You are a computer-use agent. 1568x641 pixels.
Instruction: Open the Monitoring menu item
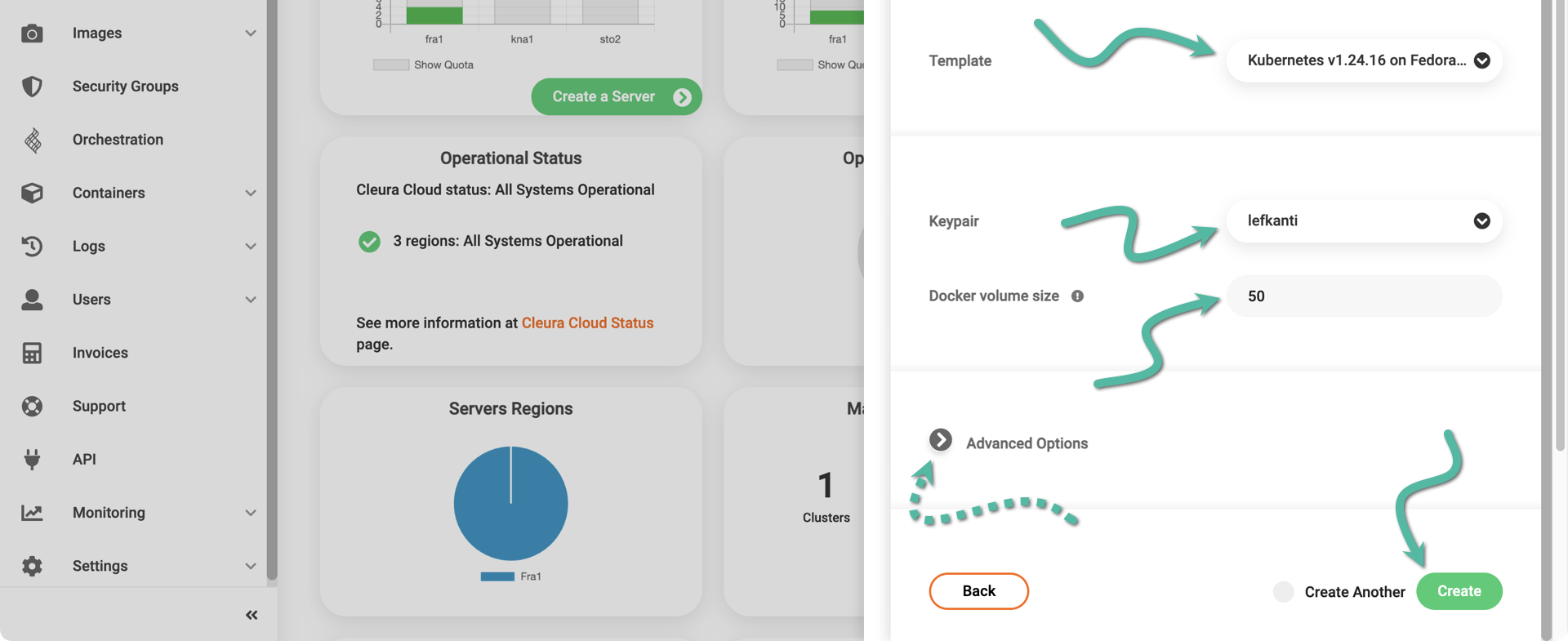[109, 513]
